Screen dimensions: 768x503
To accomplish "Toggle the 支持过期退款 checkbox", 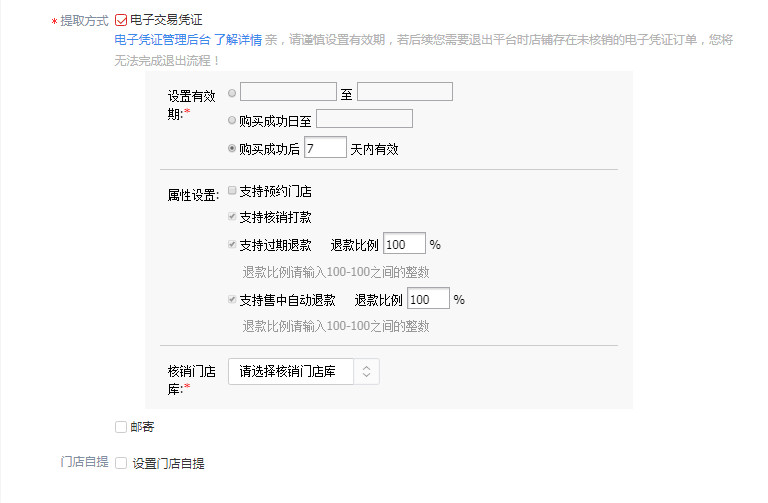I will [x=233, y=244].
